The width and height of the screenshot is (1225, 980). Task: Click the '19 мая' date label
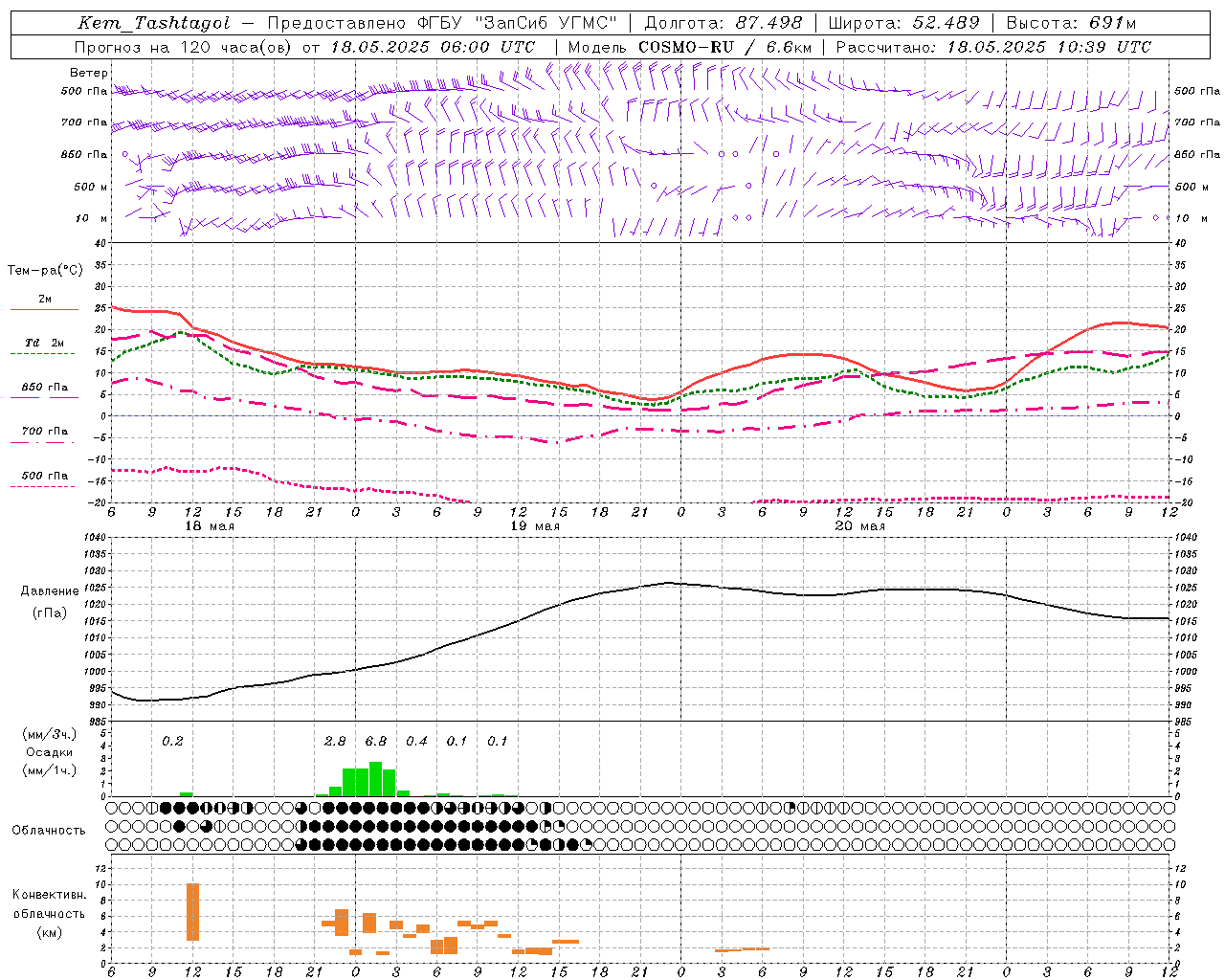coord(535,526)
